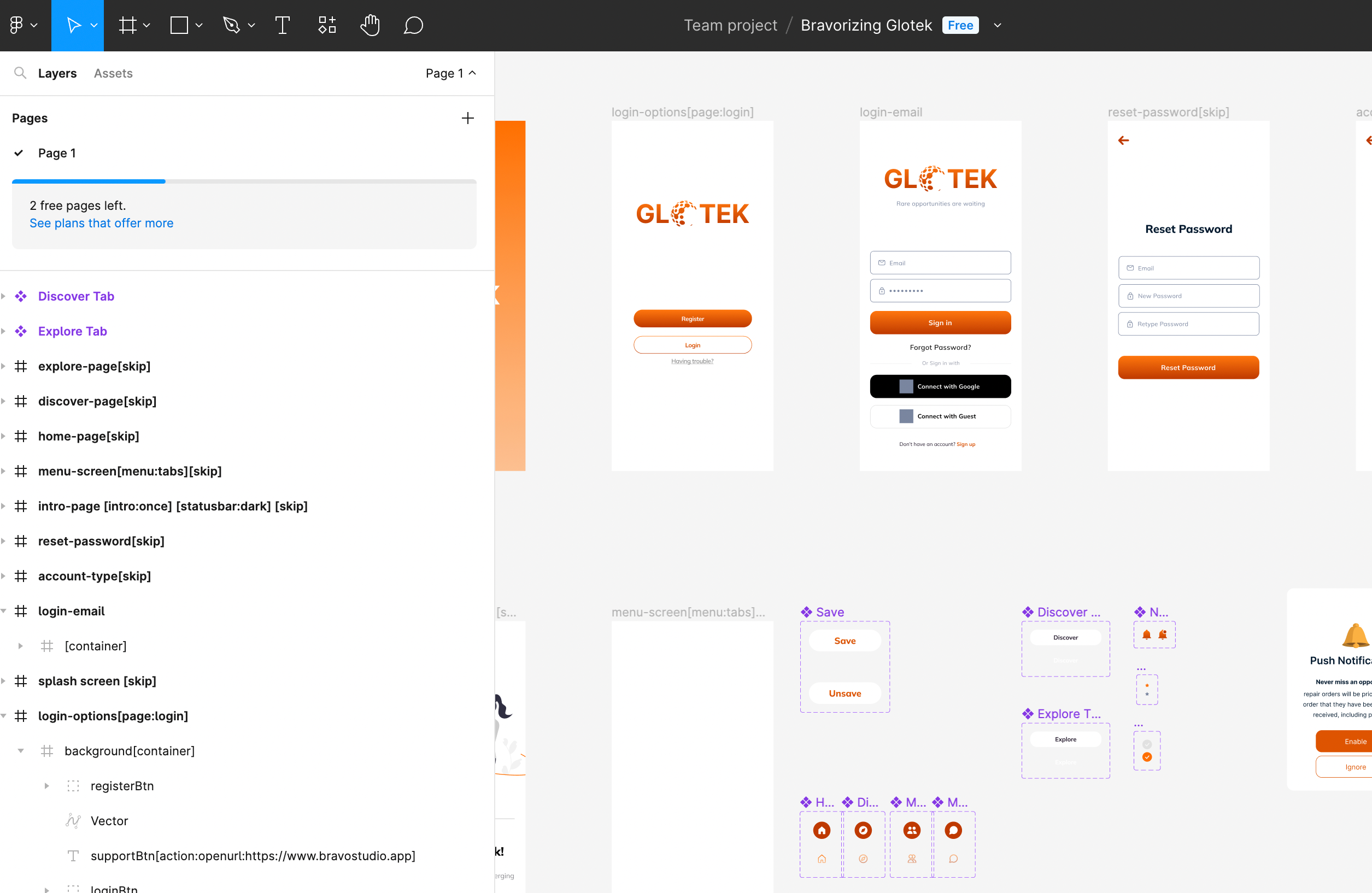Viewport: 1372px width, 893px height.
Task: Expand the [container] layer
Action: pos(21,645)
